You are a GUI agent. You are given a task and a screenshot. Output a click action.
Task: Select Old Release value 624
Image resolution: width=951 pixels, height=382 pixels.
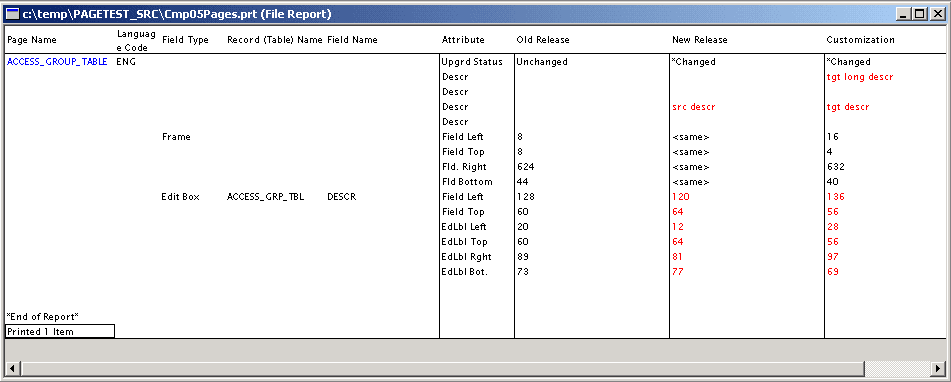(526, 167)
